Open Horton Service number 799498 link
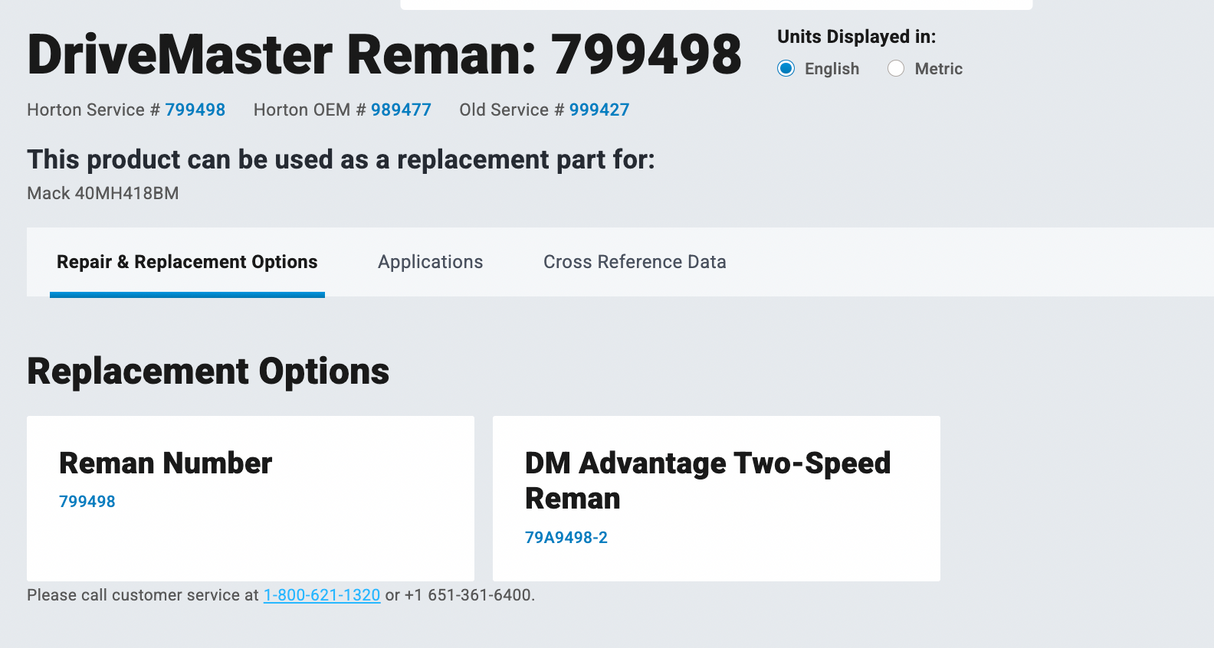Screen dimensions: 1214x648 (x=195, y=110)
